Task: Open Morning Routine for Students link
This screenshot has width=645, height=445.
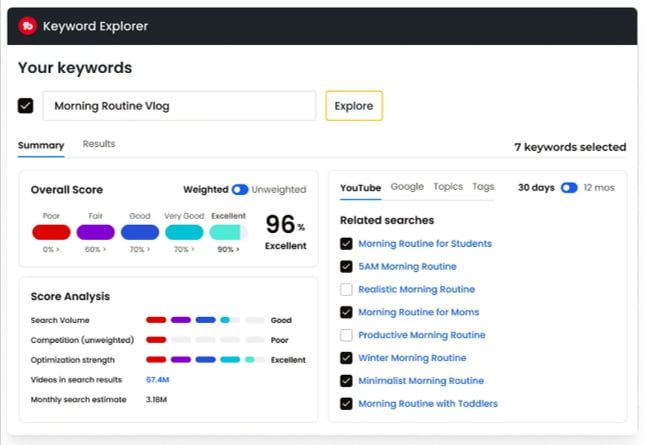Action: point(425,244)
